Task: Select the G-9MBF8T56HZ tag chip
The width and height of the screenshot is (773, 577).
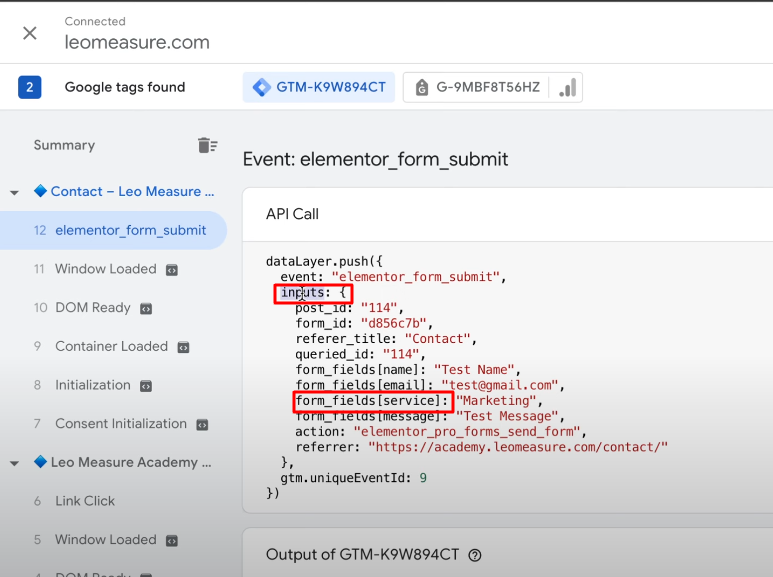Action: (x=478, y=87)
